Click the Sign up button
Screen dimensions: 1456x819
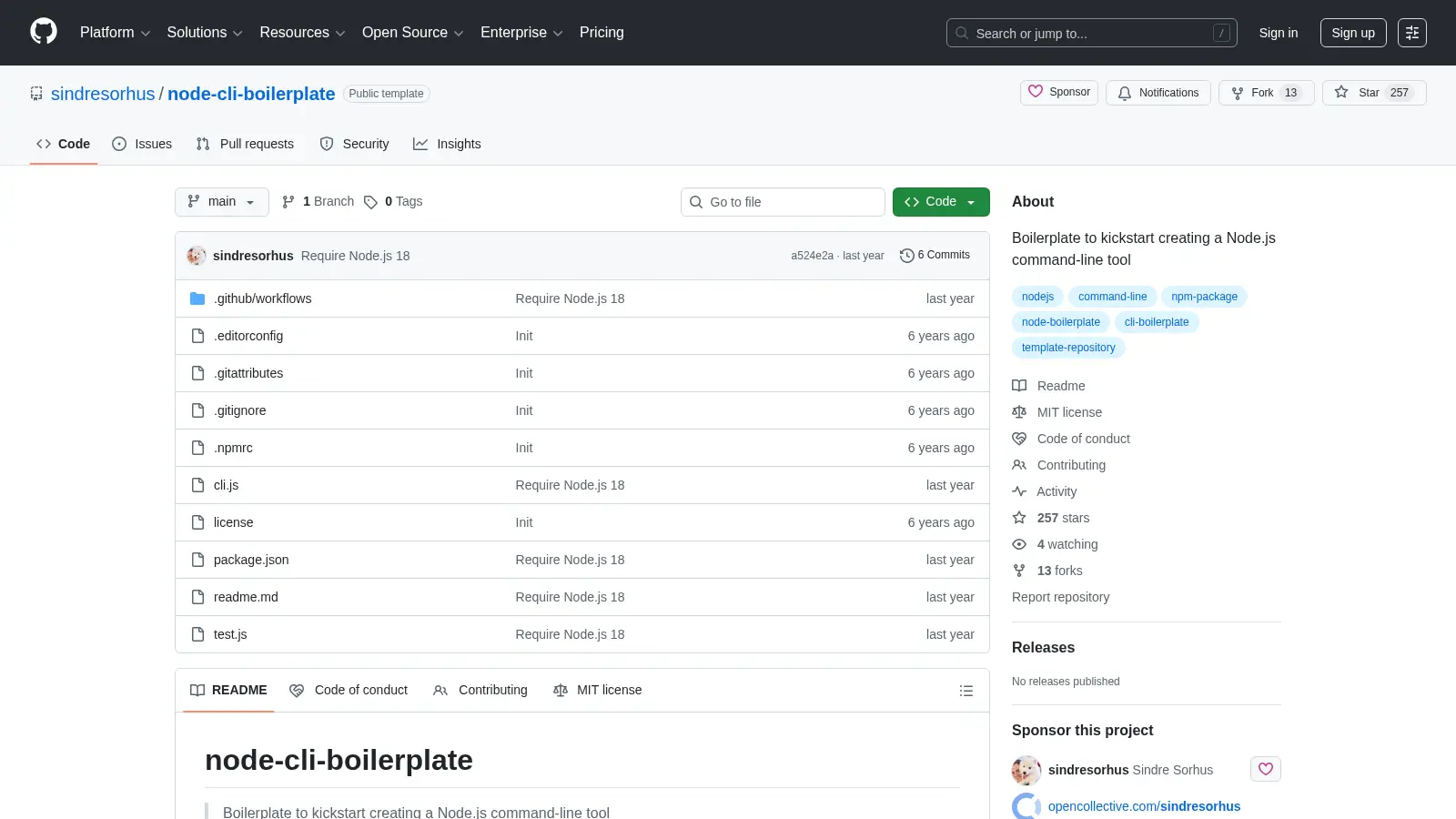pos(1353,33)
